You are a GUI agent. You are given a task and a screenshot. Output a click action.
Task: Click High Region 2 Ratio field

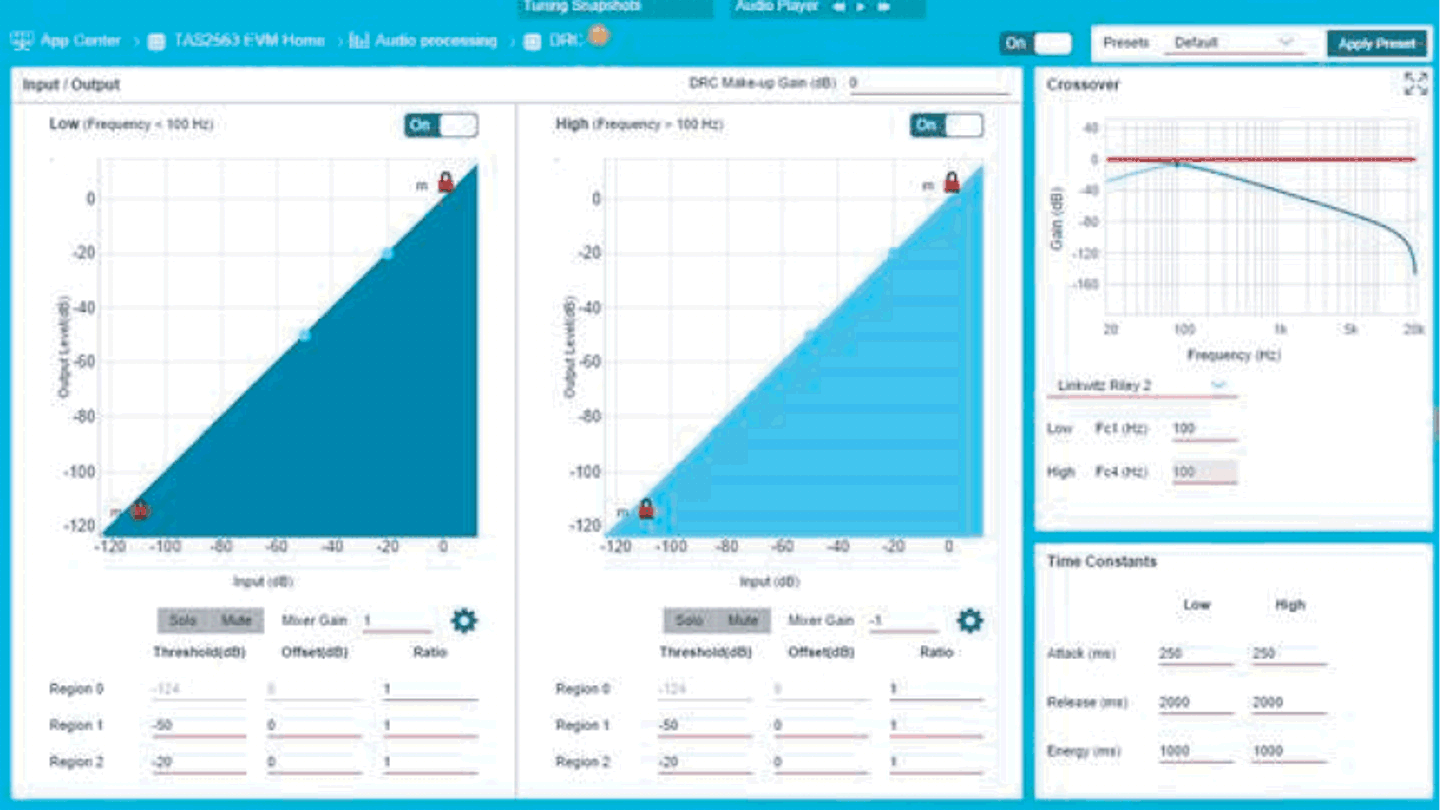click(936, 763)
